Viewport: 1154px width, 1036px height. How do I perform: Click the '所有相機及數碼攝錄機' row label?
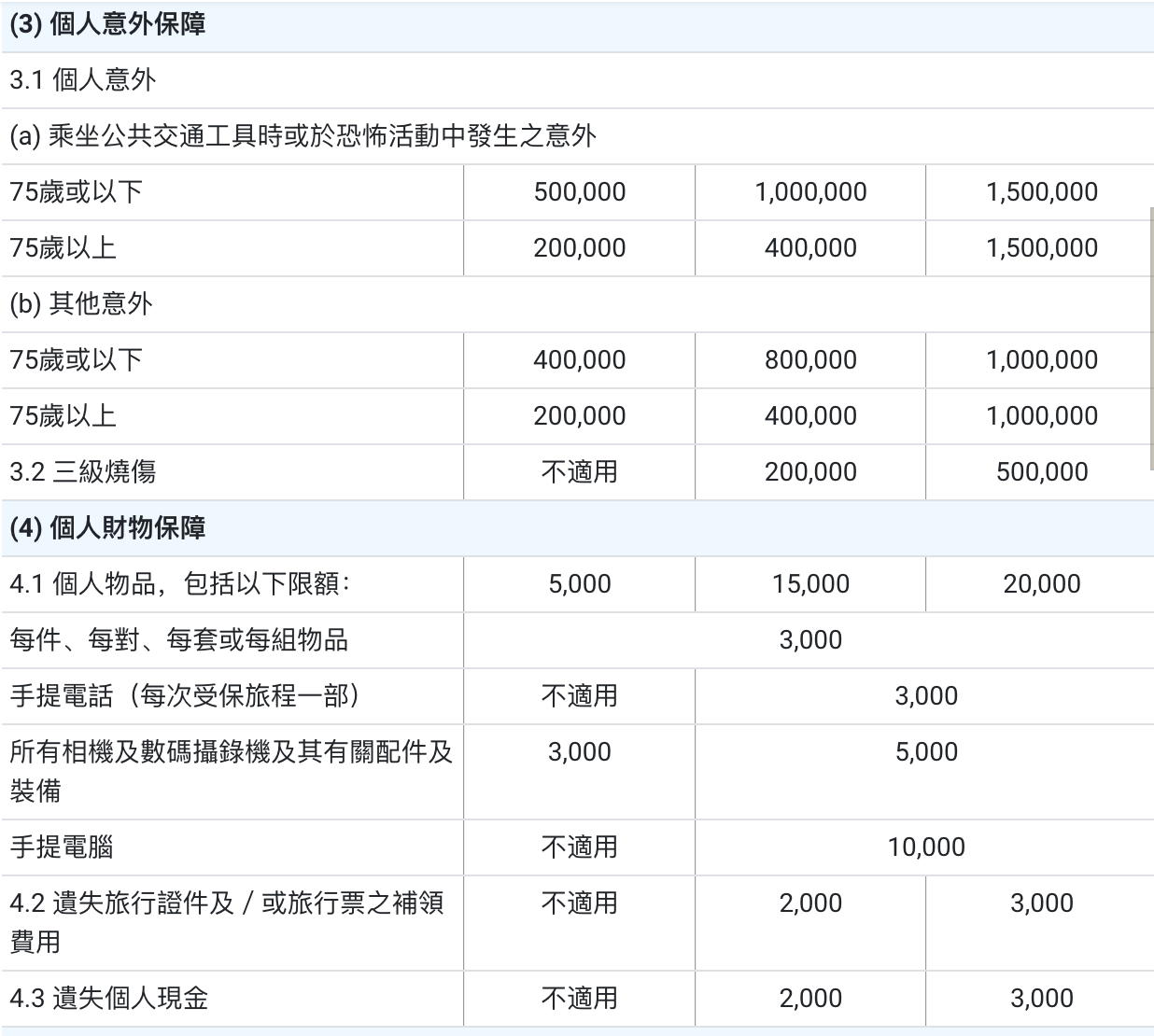pyautogui.click(x=232, y=772)
